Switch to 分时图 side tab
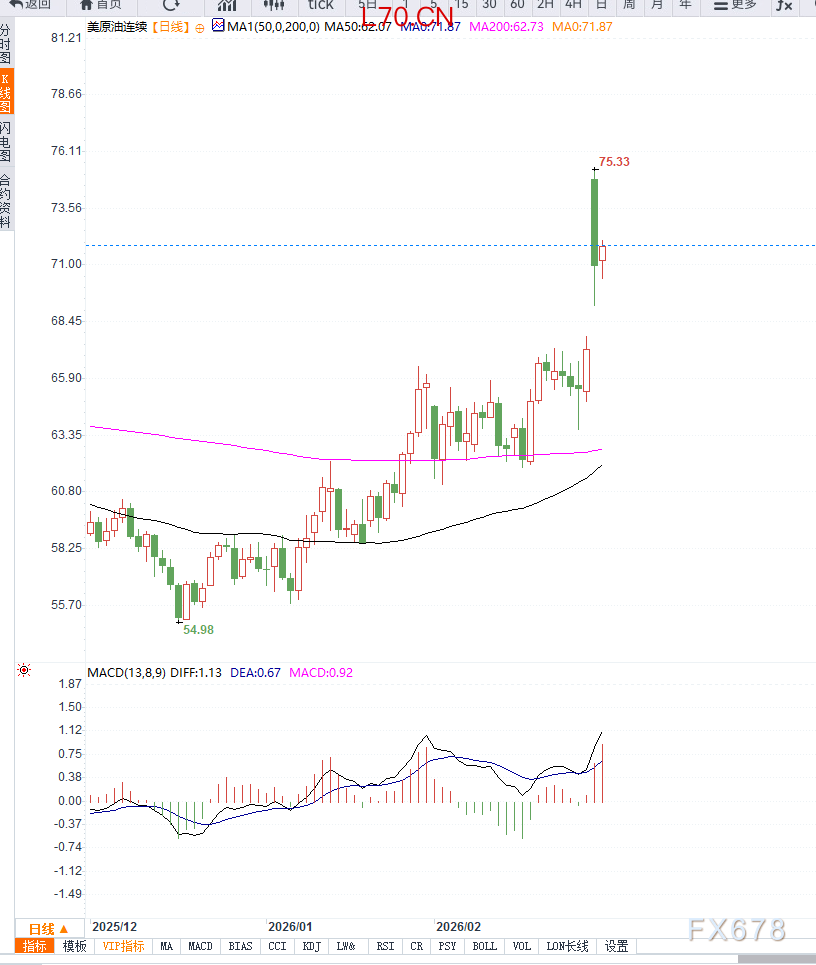Screen dimensions: 816x965 pyautogui.click(x=6, y=46)
